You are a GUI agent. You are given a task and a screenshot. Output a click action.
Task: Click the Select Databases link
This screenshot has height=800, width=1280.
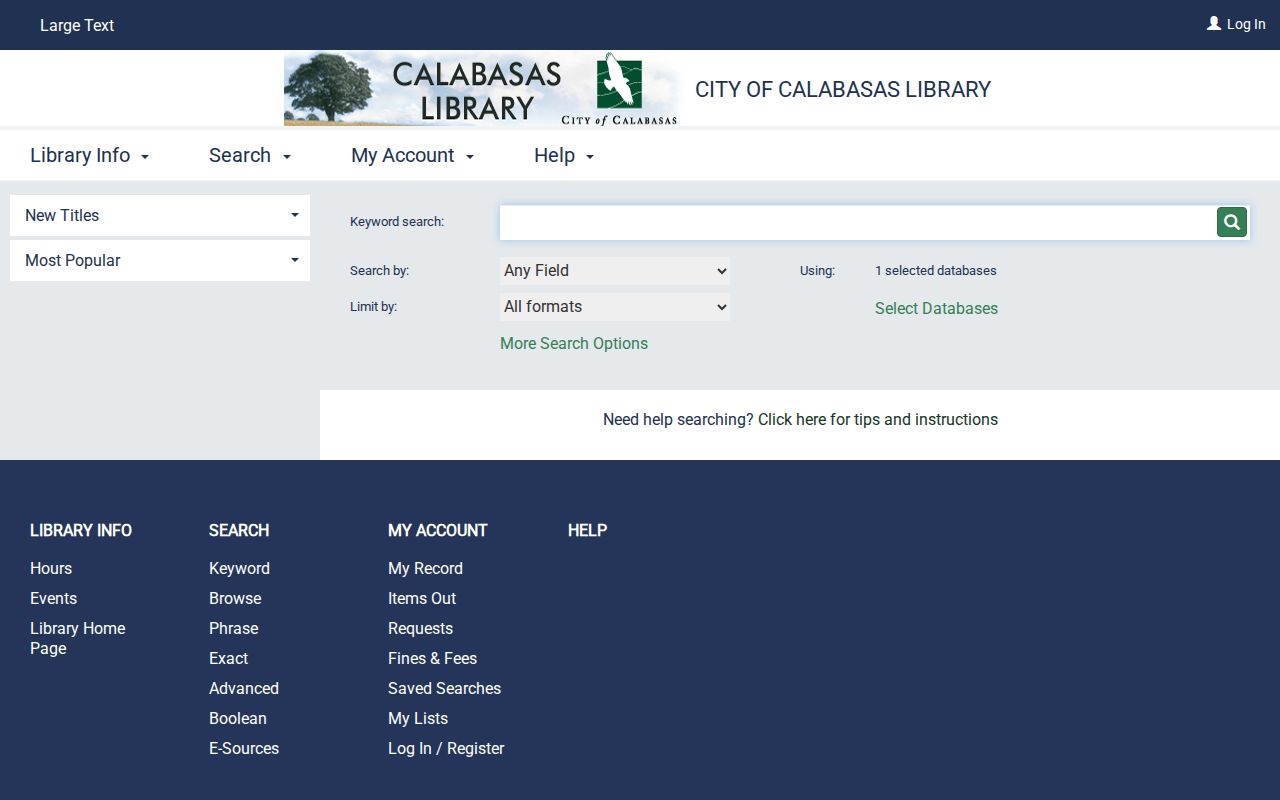936,308
